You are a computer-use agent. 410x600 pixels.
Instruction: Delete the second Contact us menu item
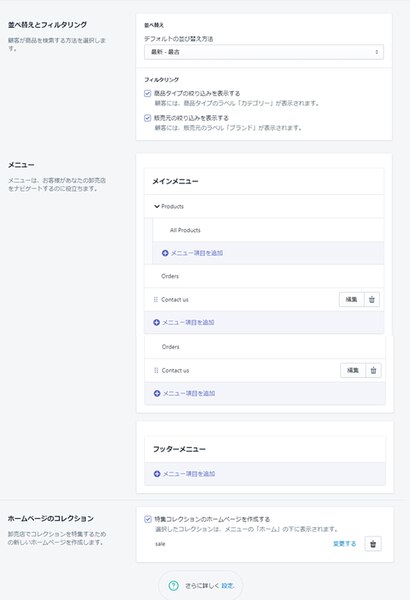(373, 370)
